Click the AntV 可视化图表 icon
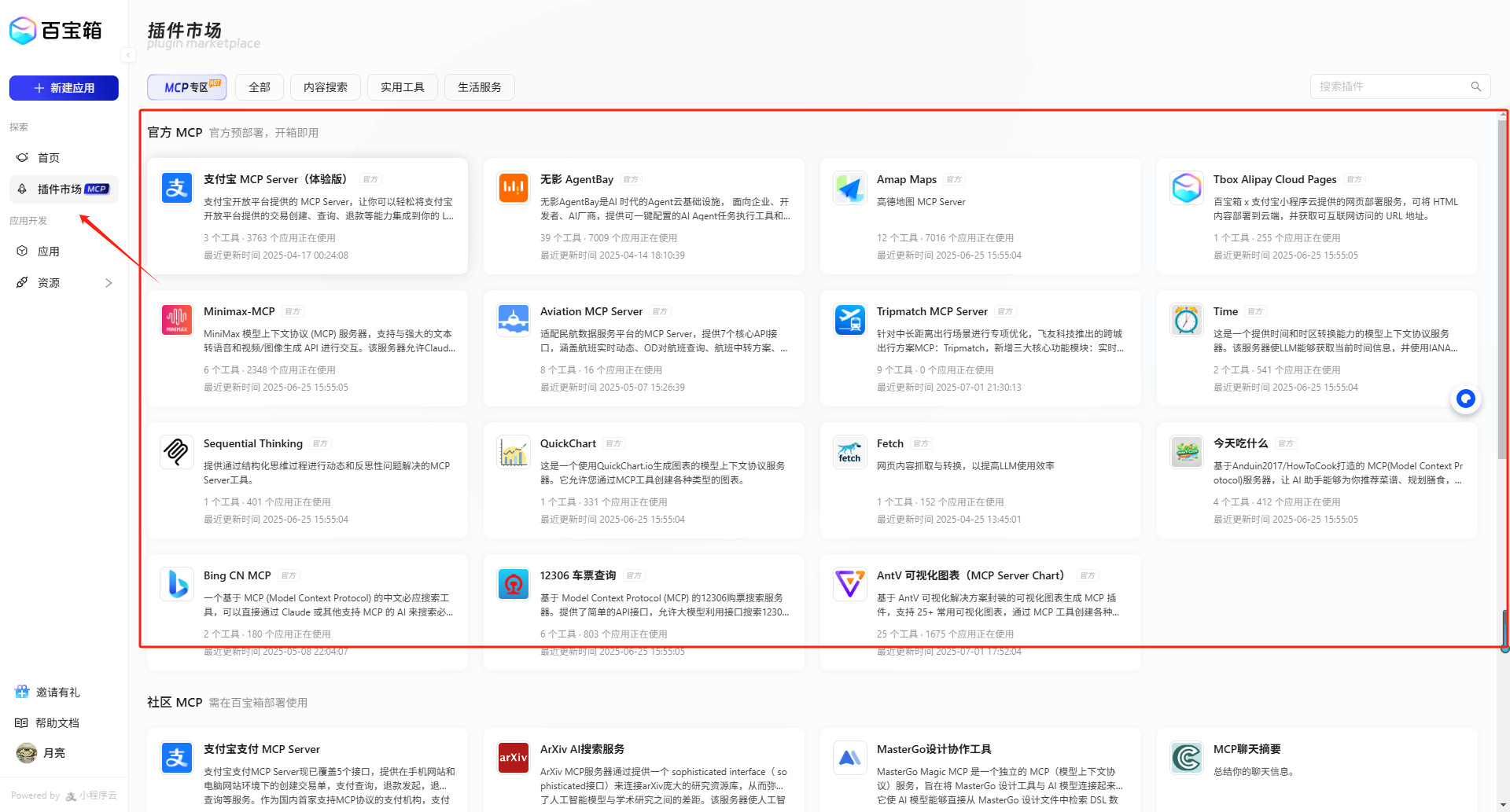The image size is (1510, 812). click(x=850, y=584)
